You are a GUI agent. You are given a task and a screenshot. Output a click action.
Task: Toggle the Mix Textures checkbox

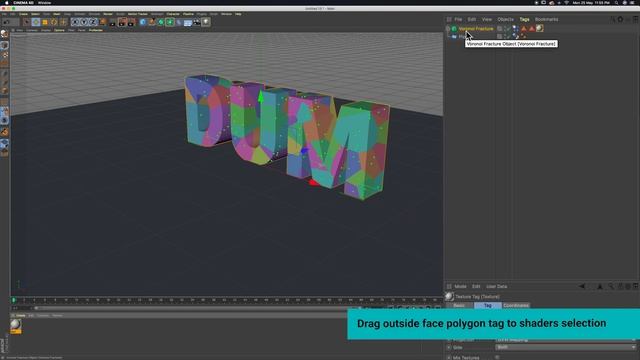point(497,357)
